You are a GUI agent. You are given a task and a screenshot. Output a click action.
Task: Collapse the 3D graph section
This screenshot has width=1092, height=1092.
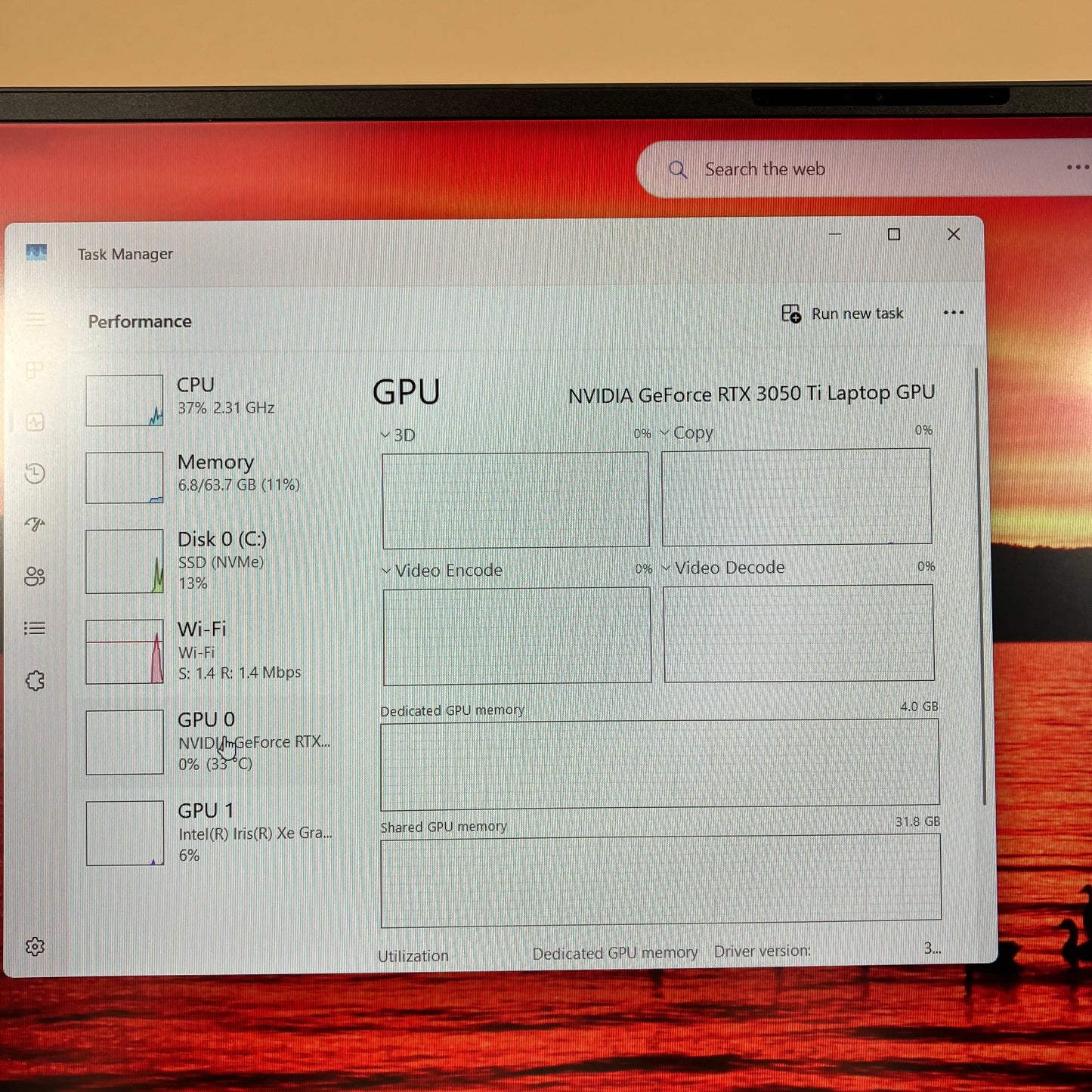coord(385,435)
